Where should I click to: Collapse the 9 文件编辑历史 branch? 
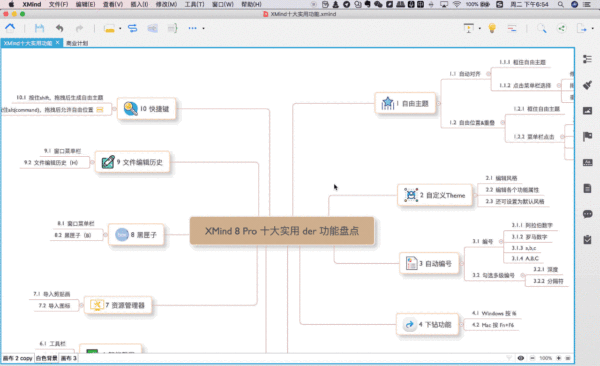click(92, 162)
